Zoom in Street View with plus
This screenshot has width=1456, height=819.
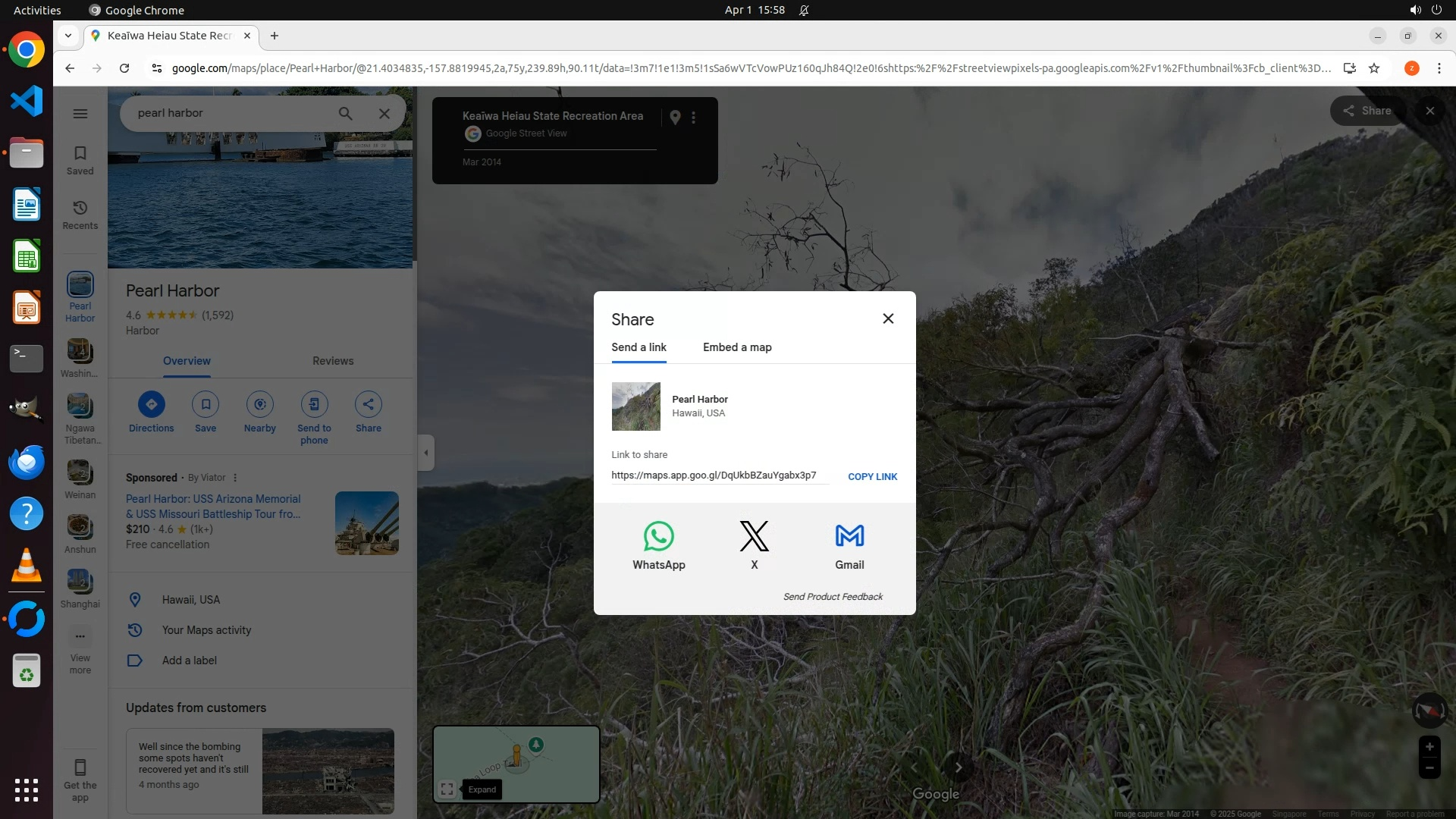1429,747
